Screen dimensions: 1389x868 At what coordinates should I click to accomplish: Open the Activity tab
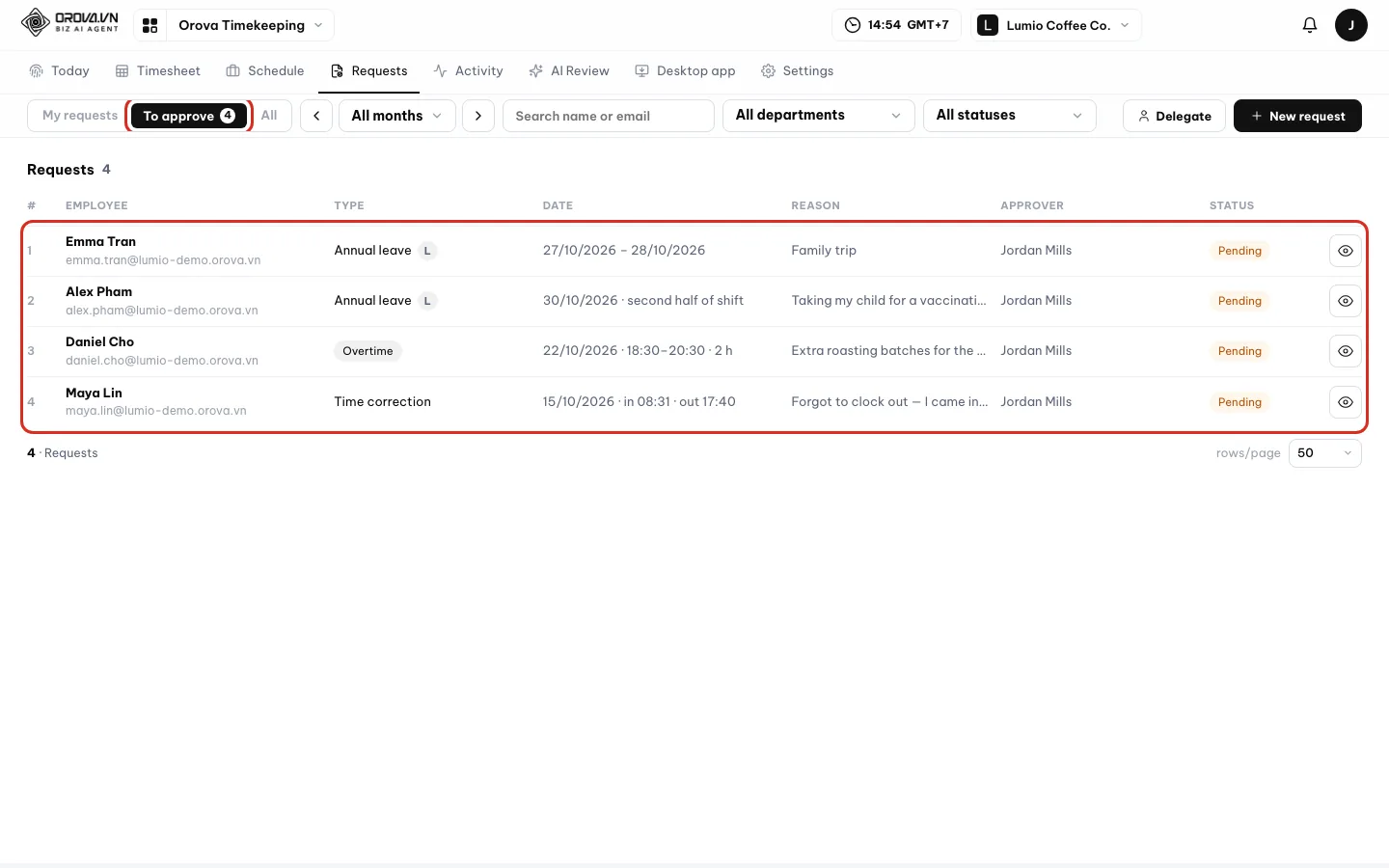click(468, 70)
